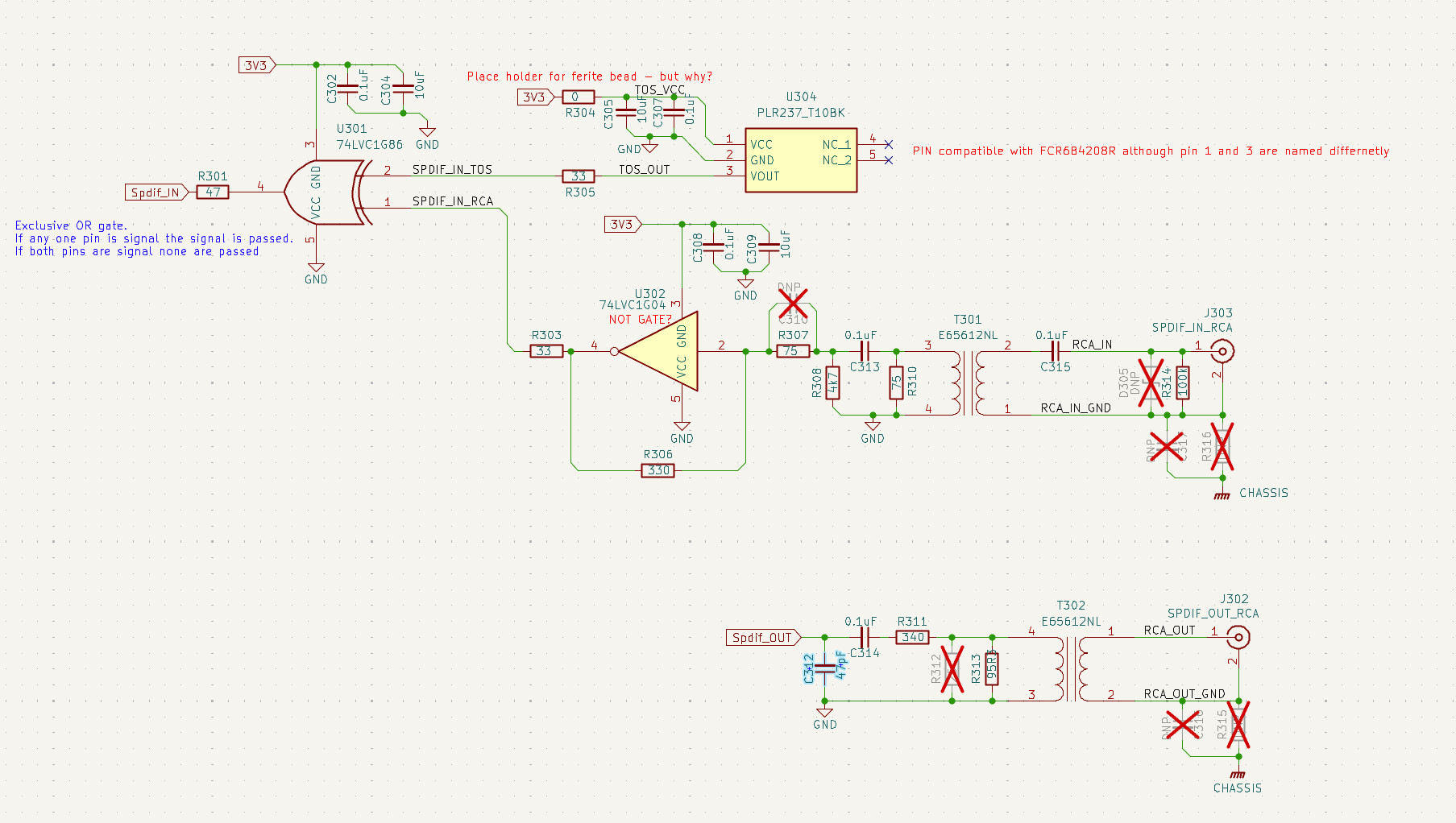1456x823 pixels.
Task: Select the SPDIF_IN_RCA net label
Action: coord(453,201)
